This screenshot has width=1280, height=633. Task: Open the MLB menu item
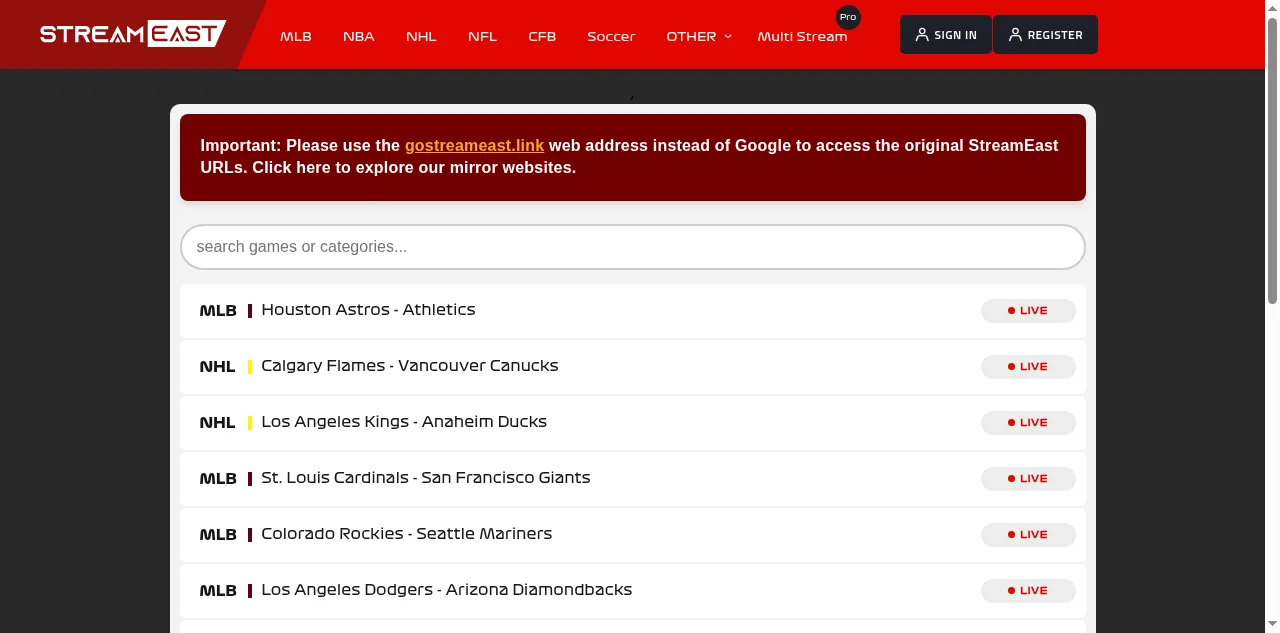tap(296, 36)
